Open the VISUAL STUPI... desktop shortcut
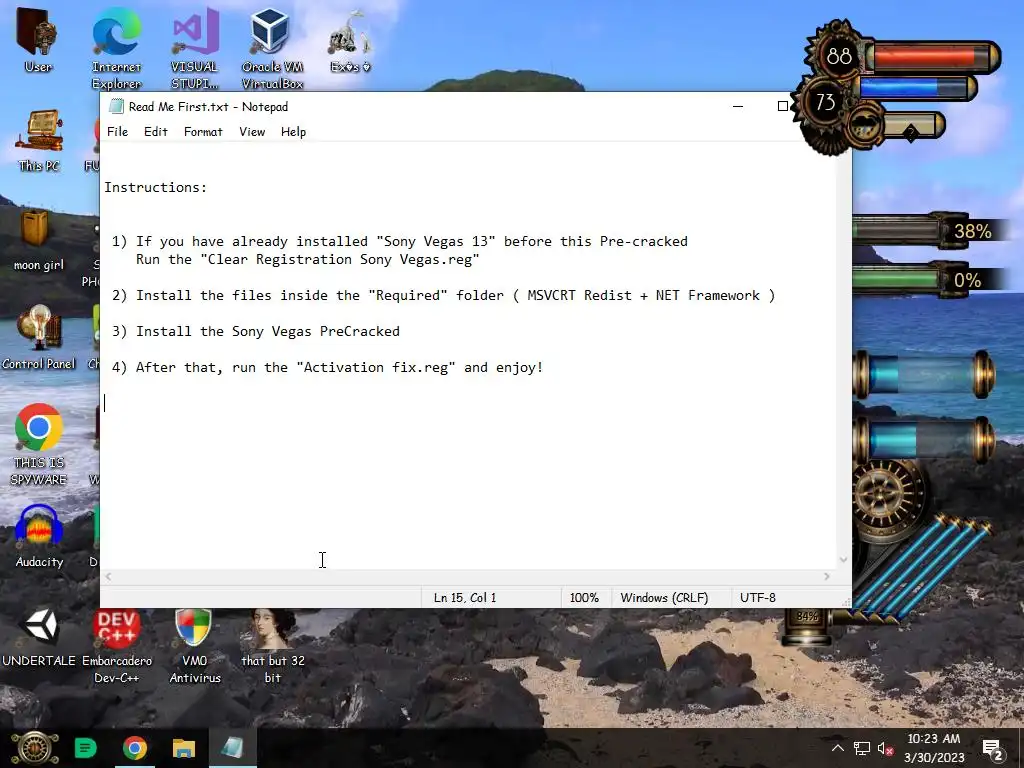 194,47
